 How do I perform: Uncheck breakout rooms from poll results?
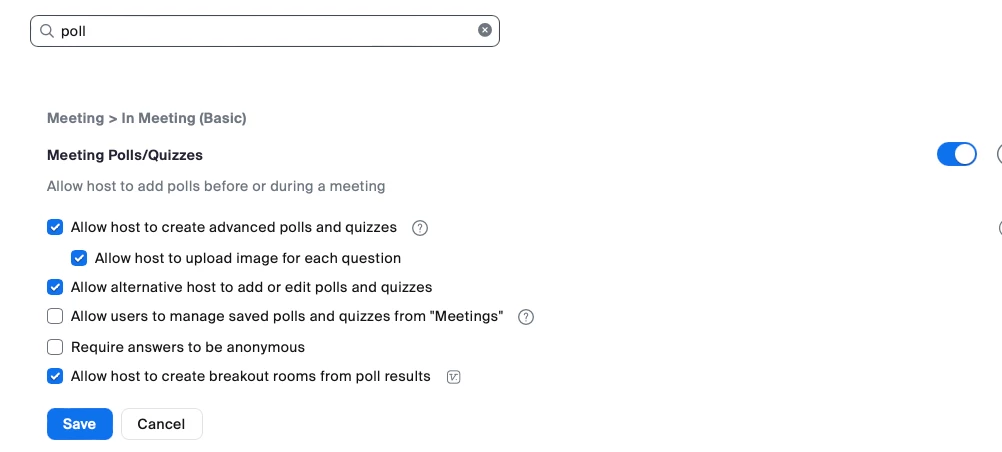55,377
